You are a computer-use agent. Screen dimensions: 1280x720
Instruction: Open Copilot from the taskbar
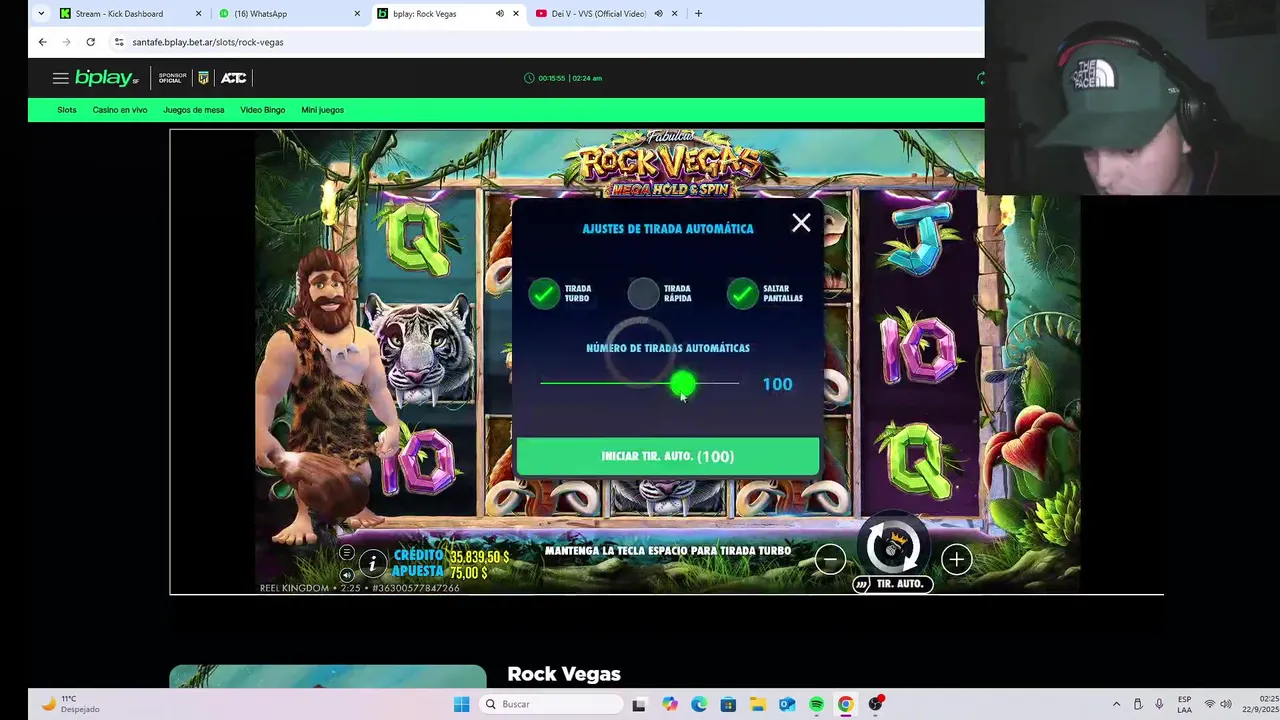coord(669,704)
